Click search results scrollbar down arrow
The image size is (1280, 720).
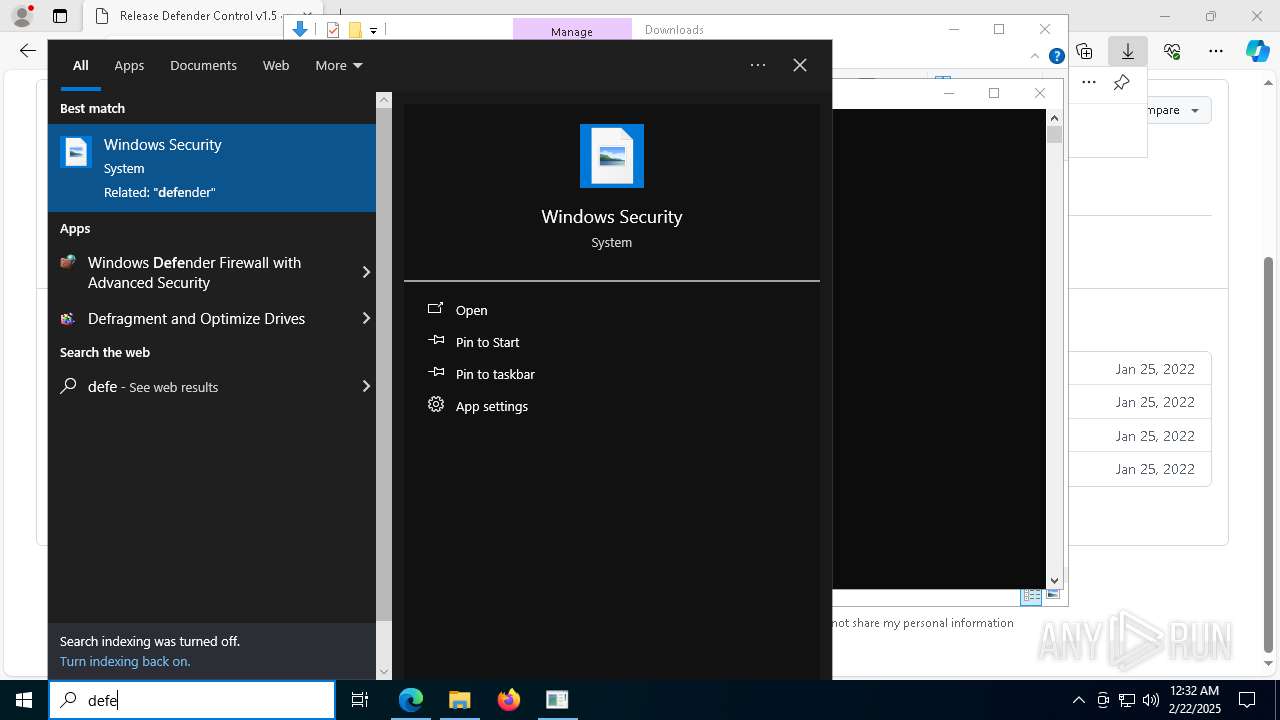(x=384, y=672)
